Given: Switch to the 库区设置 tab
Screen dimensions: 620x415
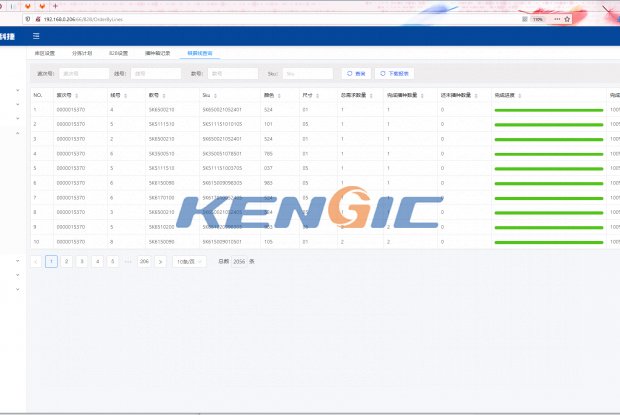Looking at the screenshot, I should tap(45, 53).
